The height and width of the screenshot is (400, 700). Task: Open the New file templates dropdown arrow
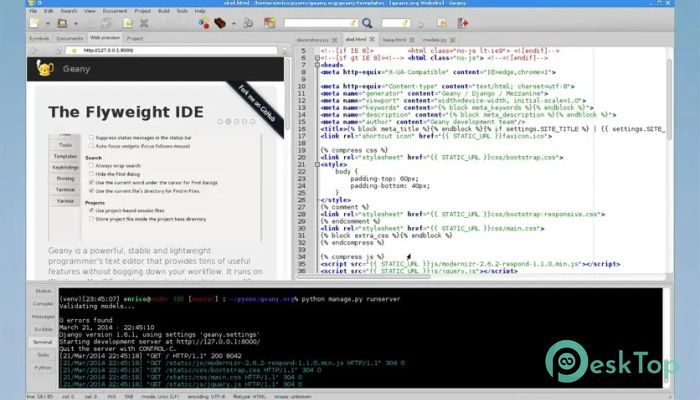(47, 23)
